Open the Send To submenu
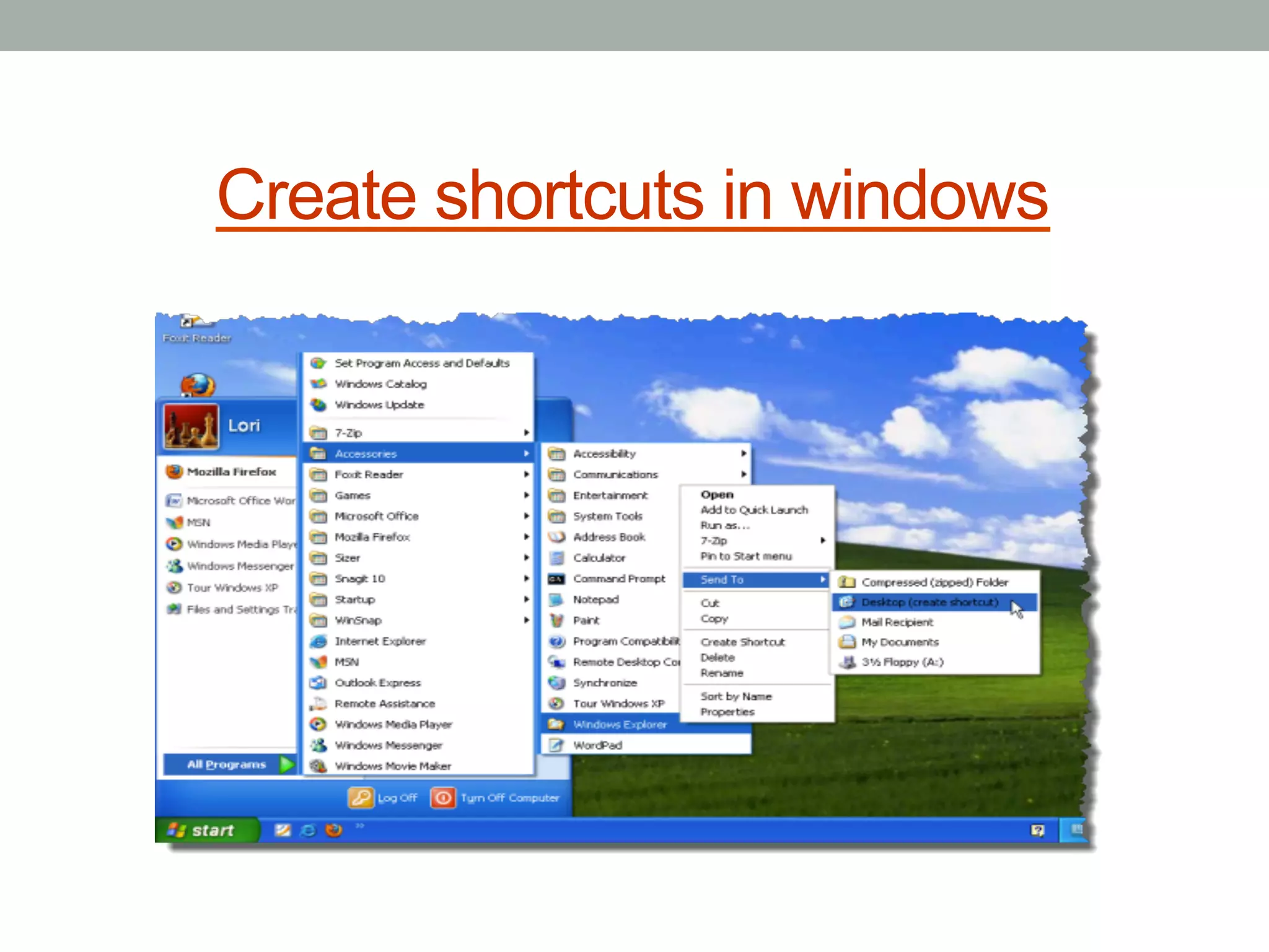This screenshot has height=952, width=1269. pyautogui.click(x=756, y=580)
